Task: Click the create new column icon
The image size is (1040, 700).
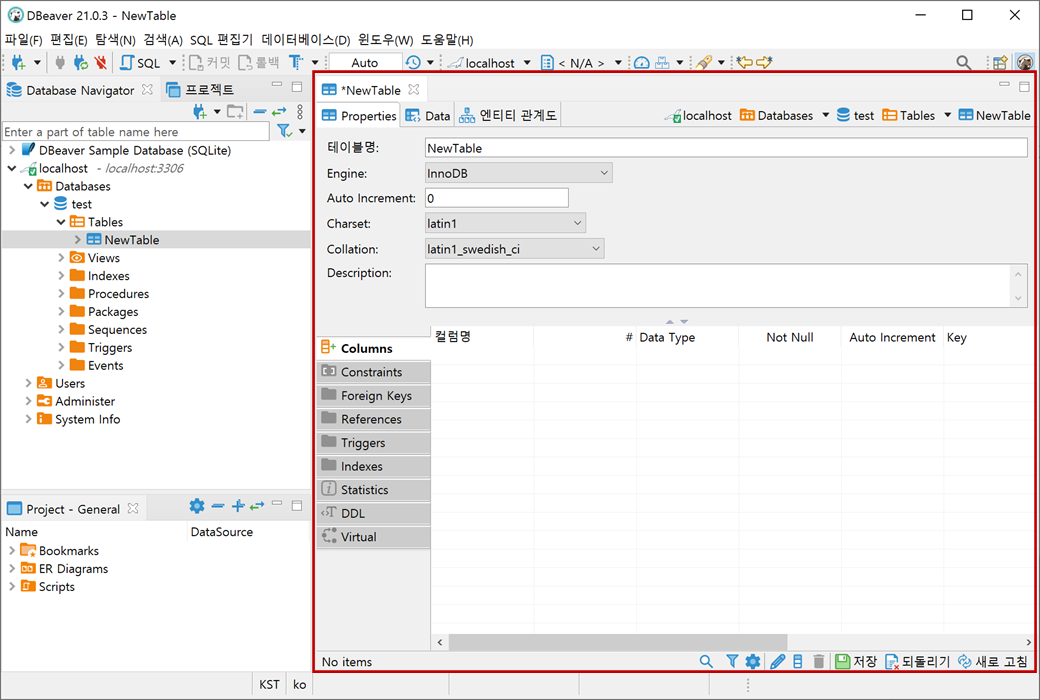Action: [x=798, y=662]
